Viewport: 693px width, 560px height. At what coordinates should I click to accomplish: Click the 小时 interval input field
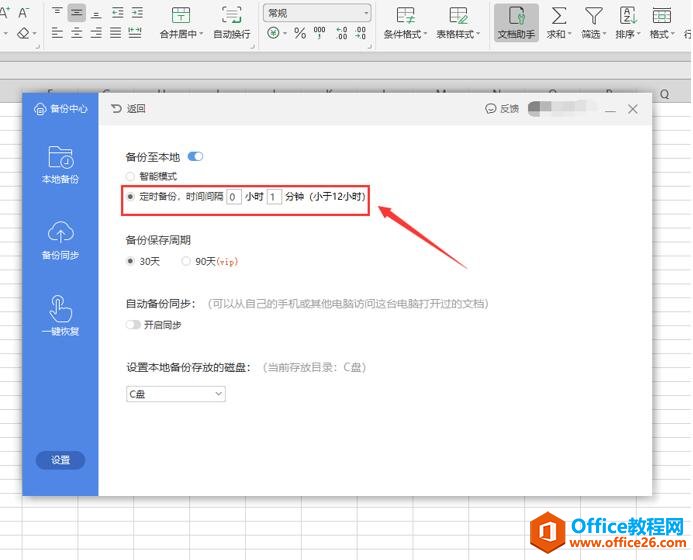(233, 197)
